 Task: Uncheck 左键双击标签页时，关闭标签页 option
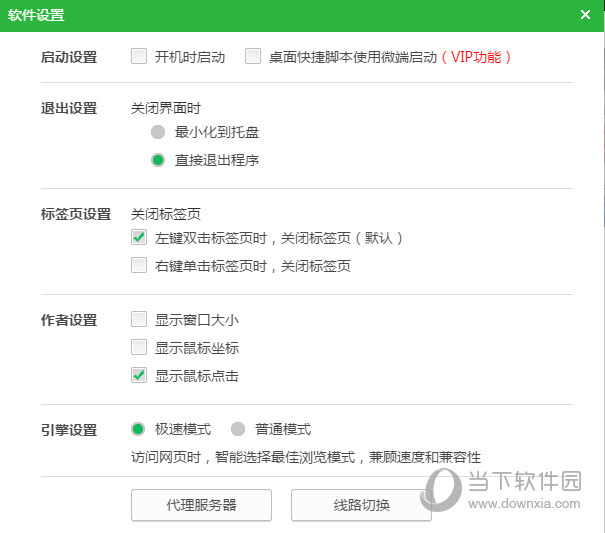coord(139,237)
